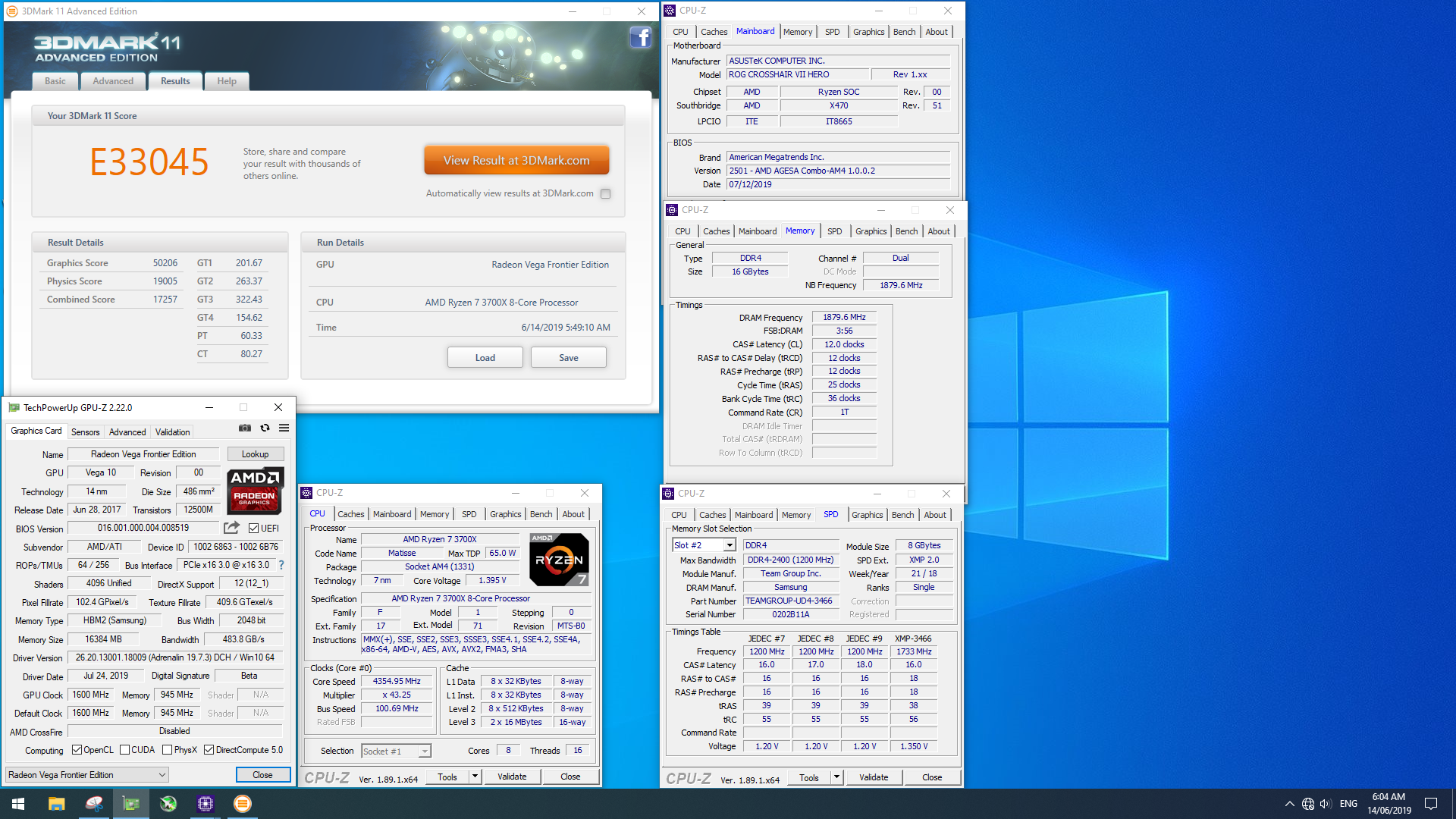Switch to the Basic tab in 3DMark
The image size is (1456, 819).
tap(55, 81)
